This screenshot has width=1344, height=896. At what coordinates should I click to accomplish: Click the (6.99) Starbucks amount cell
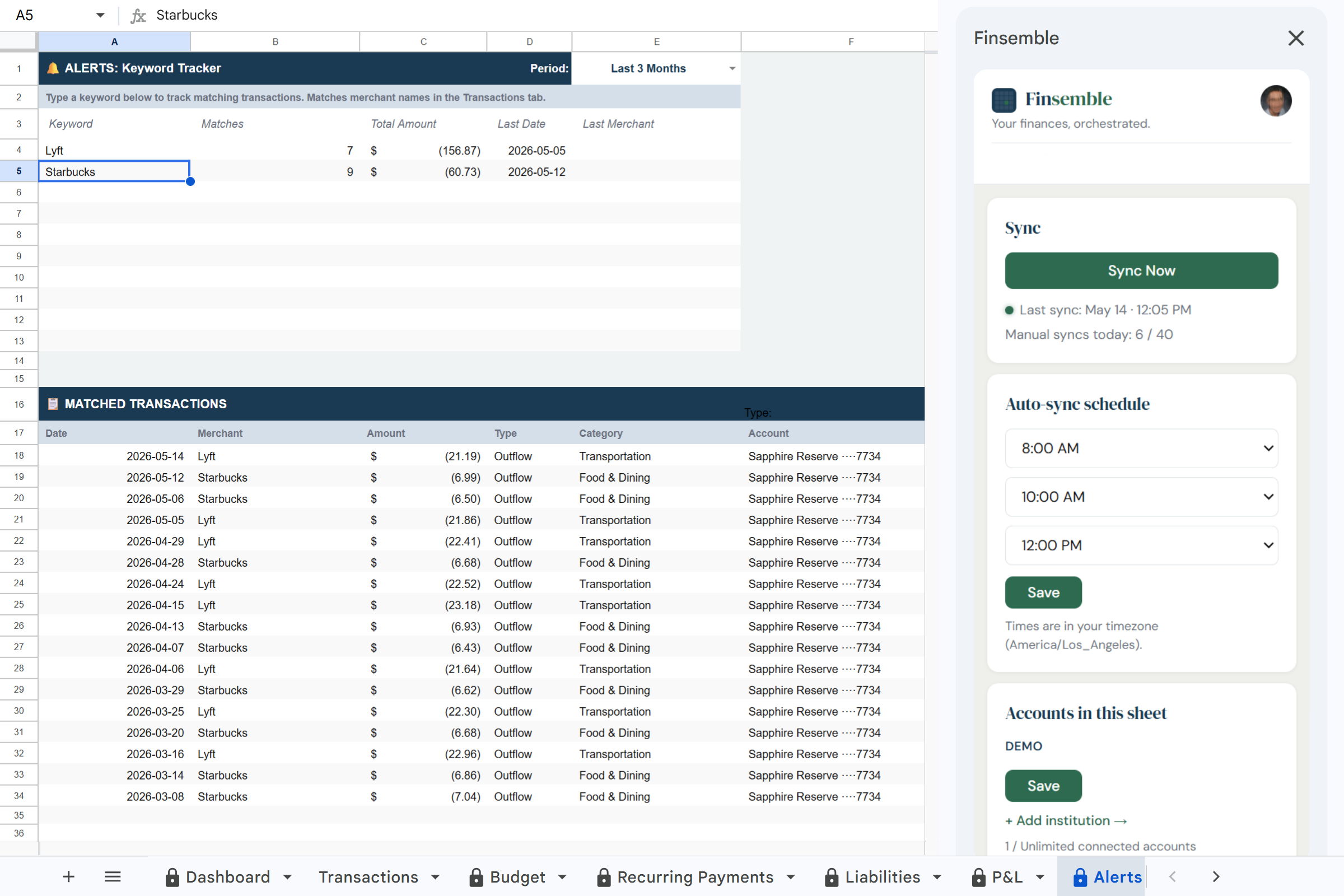(x=423, y=478)
